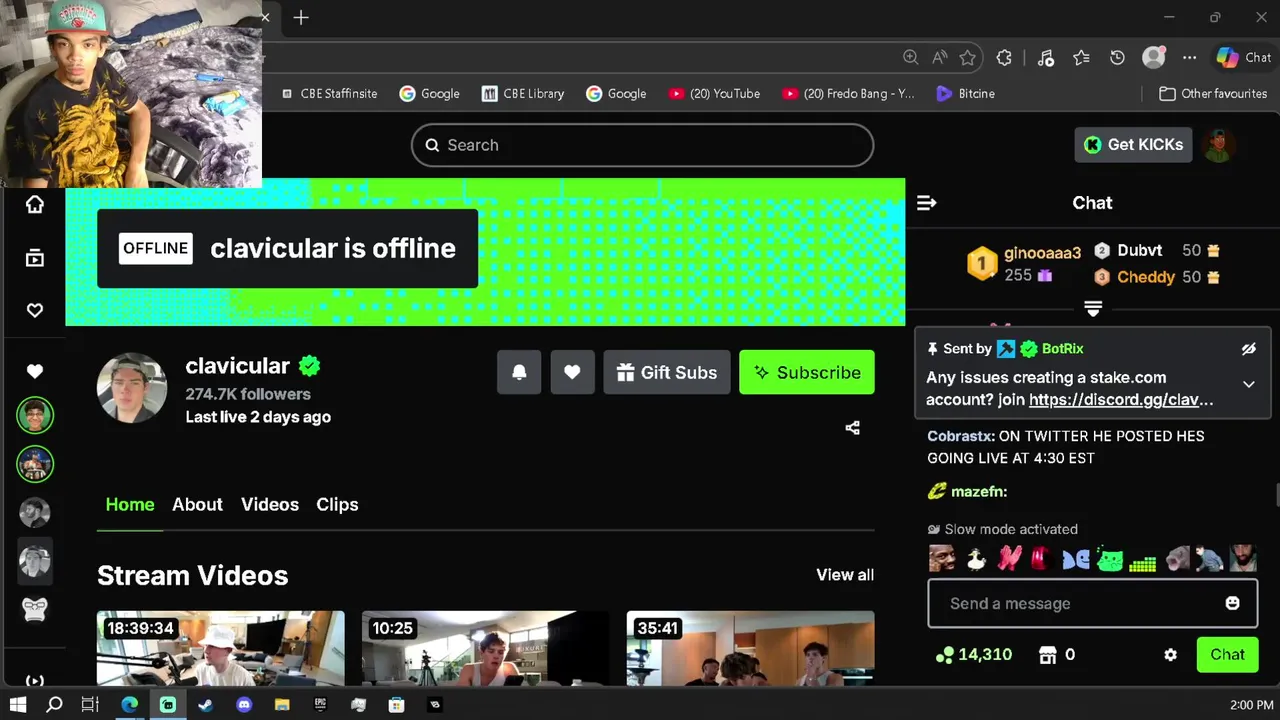Switch to the Videos tab
This screenshot has height=720, width=1280.
[270, 504]
